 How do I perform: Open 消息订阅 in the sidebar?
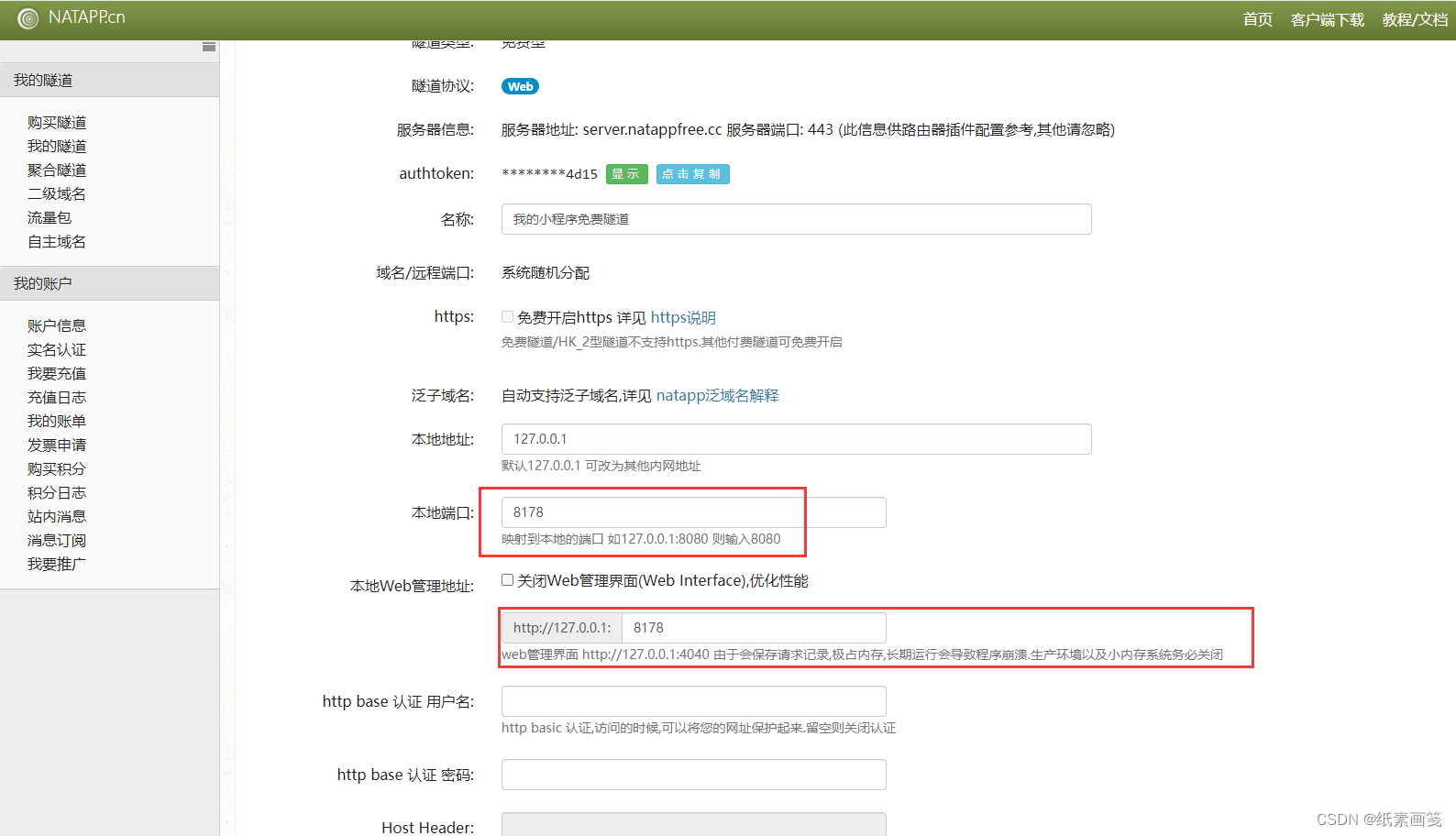(x=57, y=541)
